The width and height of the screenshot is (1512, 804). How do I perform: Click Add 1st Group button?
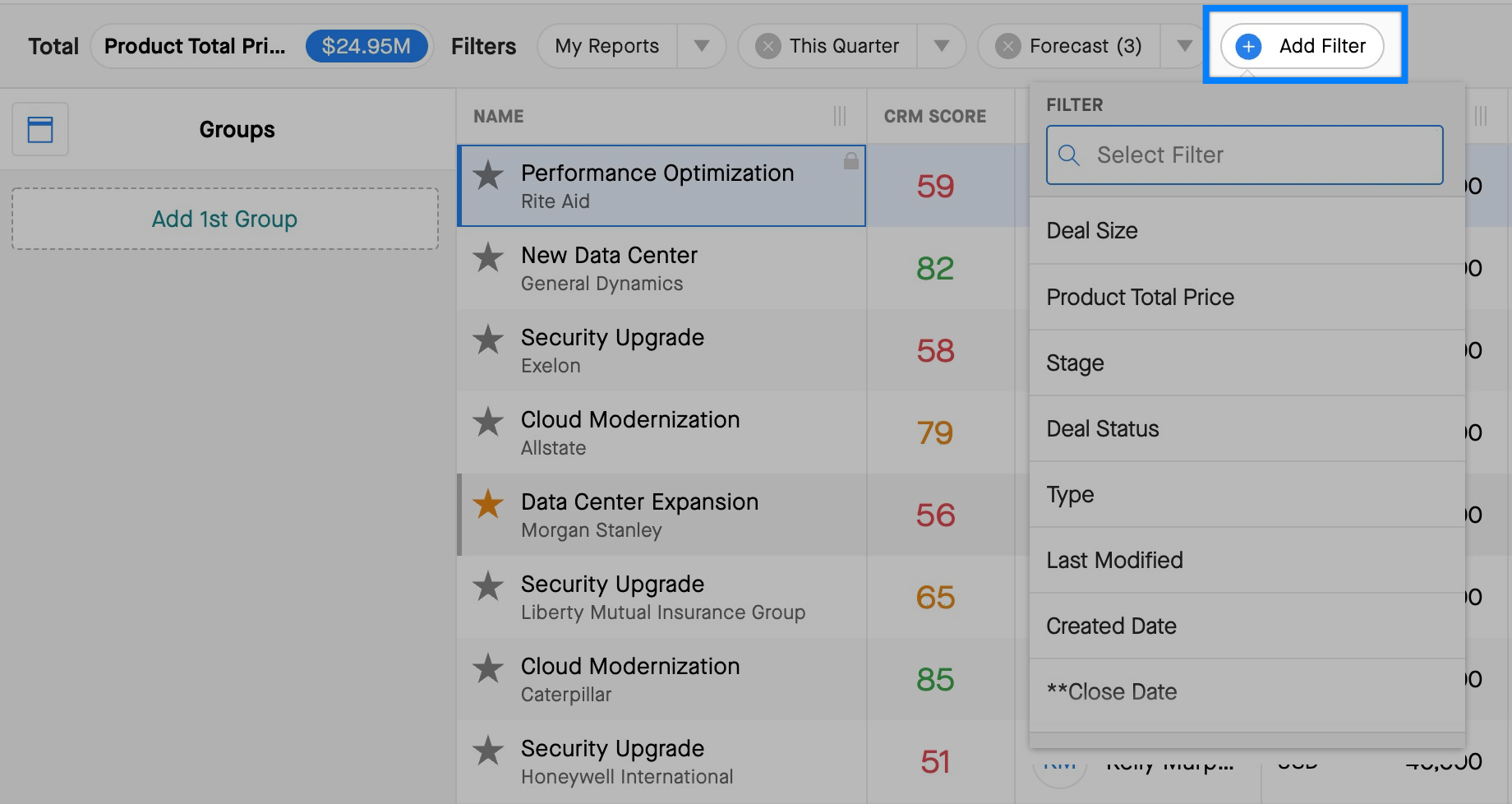tap(225, 219)
